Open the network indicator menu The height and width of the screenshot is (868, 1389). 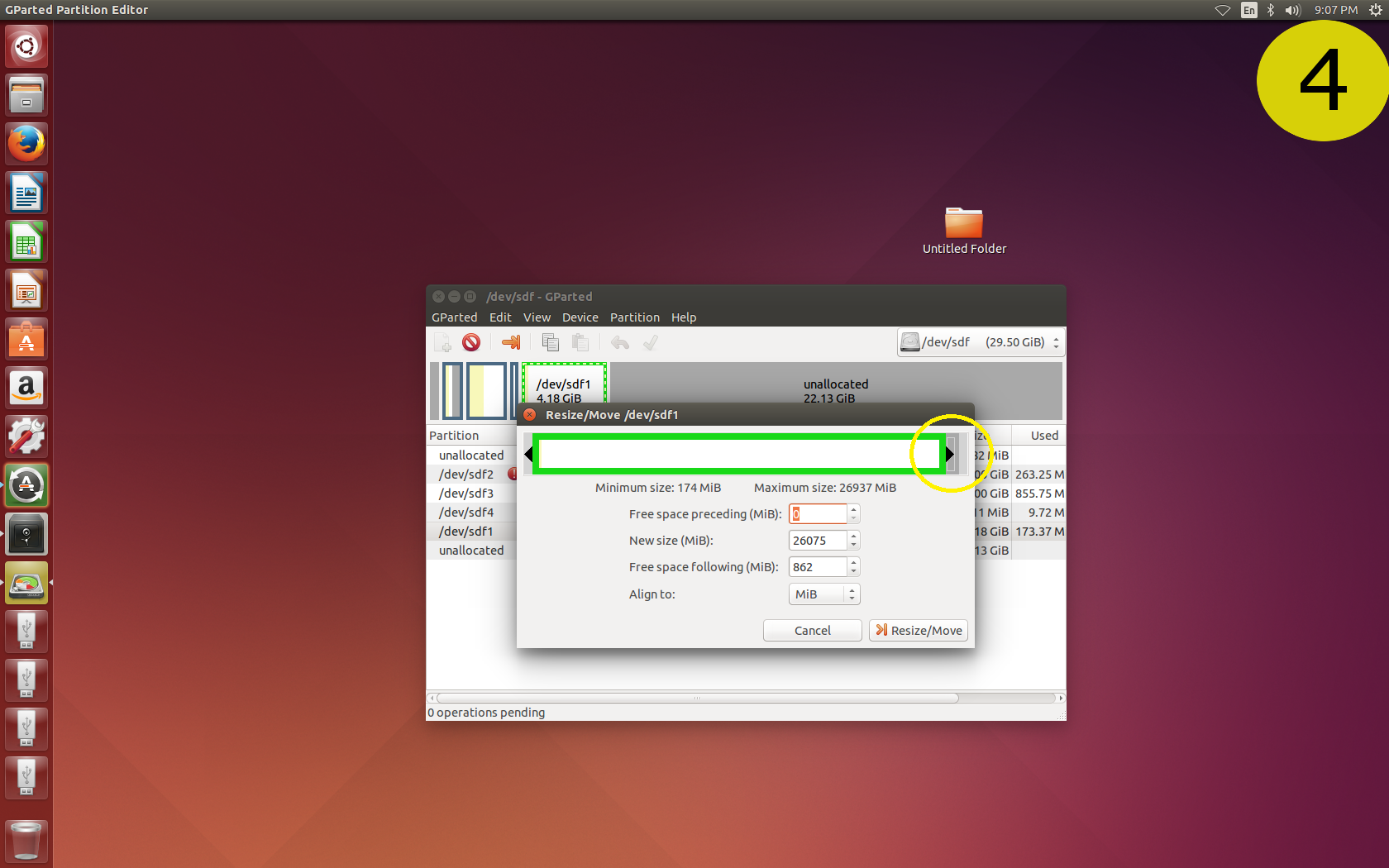pos(1223,10)
